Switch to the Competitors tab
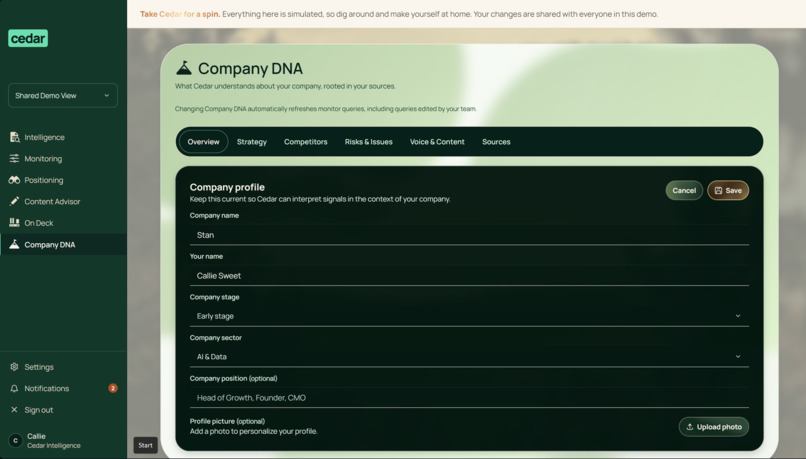806x459 pixels. [x=305, y=142]
